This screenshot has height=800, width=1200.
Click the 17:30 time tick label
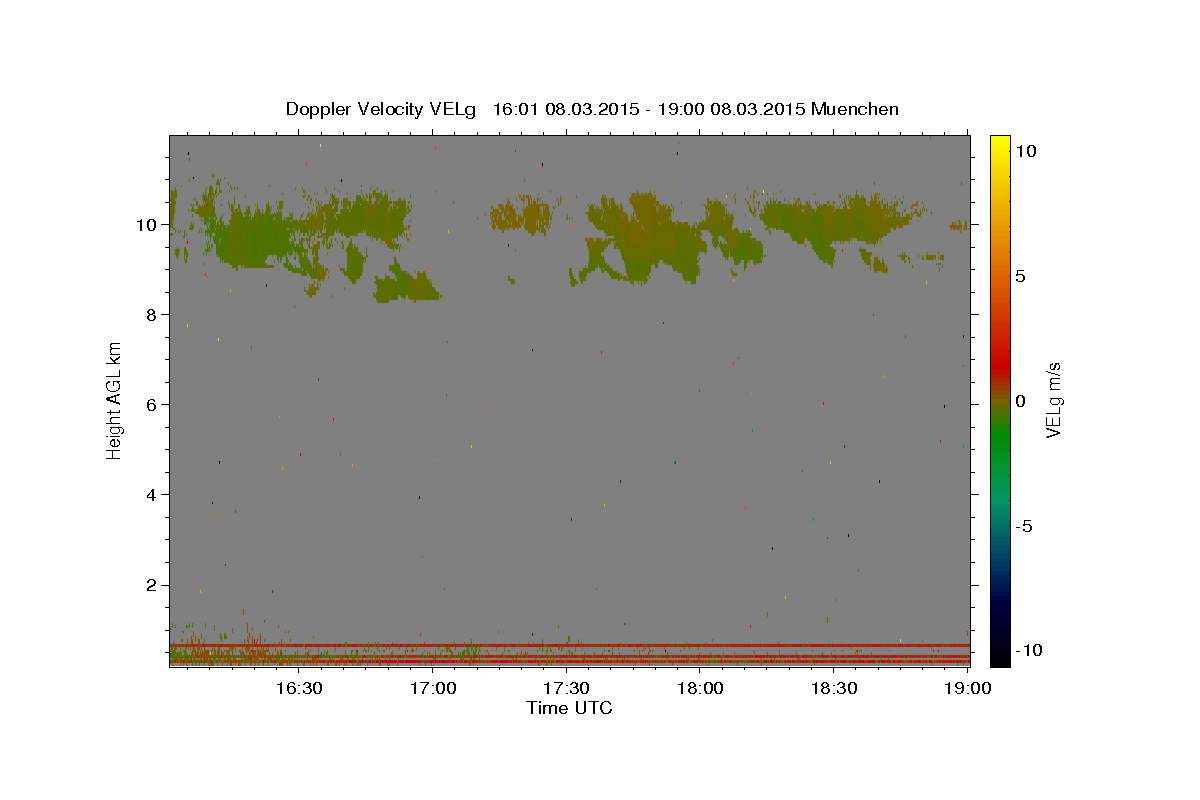567,688
